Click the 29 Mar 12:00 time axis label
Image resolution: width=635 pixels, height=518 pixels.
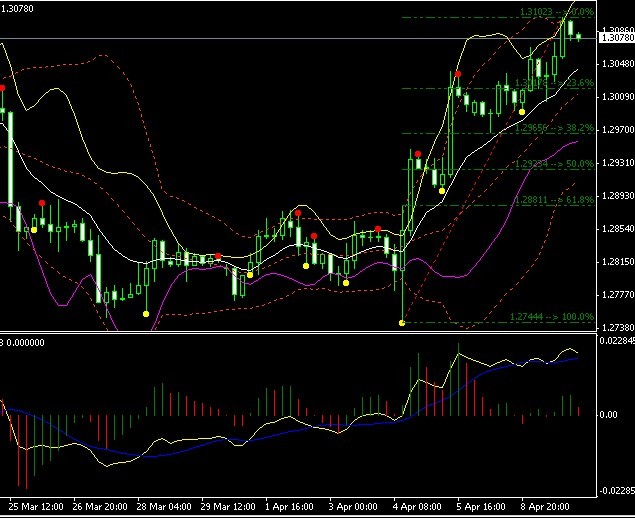(x=228, y=507)
